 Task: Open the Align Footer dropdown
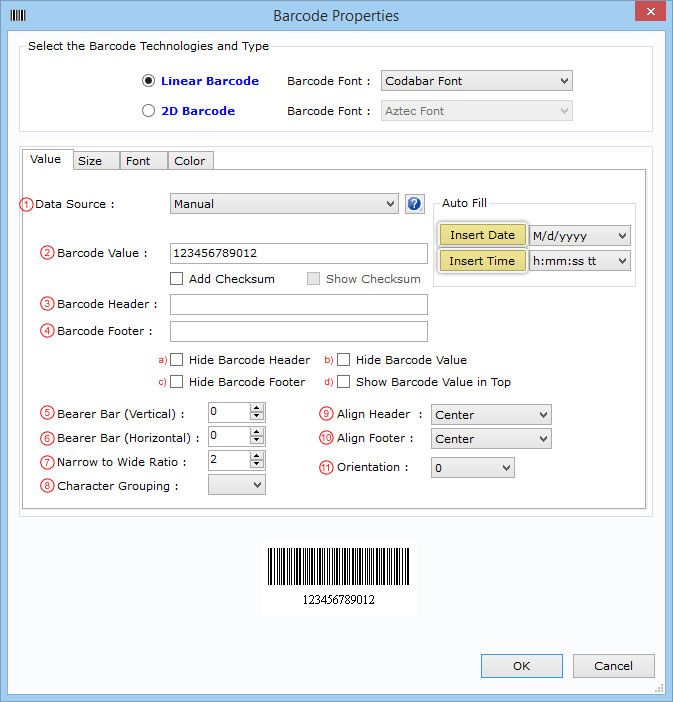click(491, 439)
